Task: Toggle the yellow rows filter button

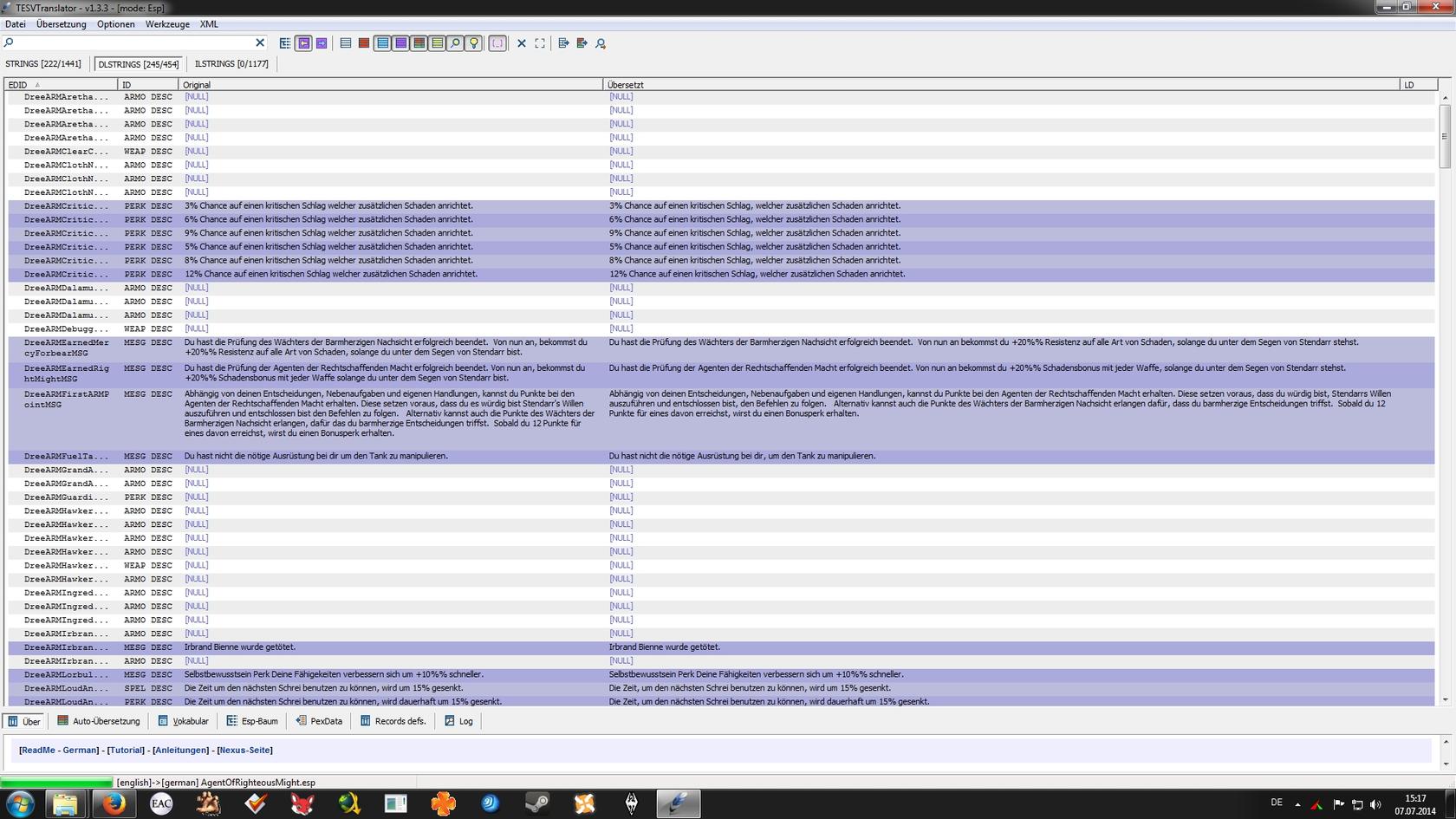Action: [x=437, y=43]
